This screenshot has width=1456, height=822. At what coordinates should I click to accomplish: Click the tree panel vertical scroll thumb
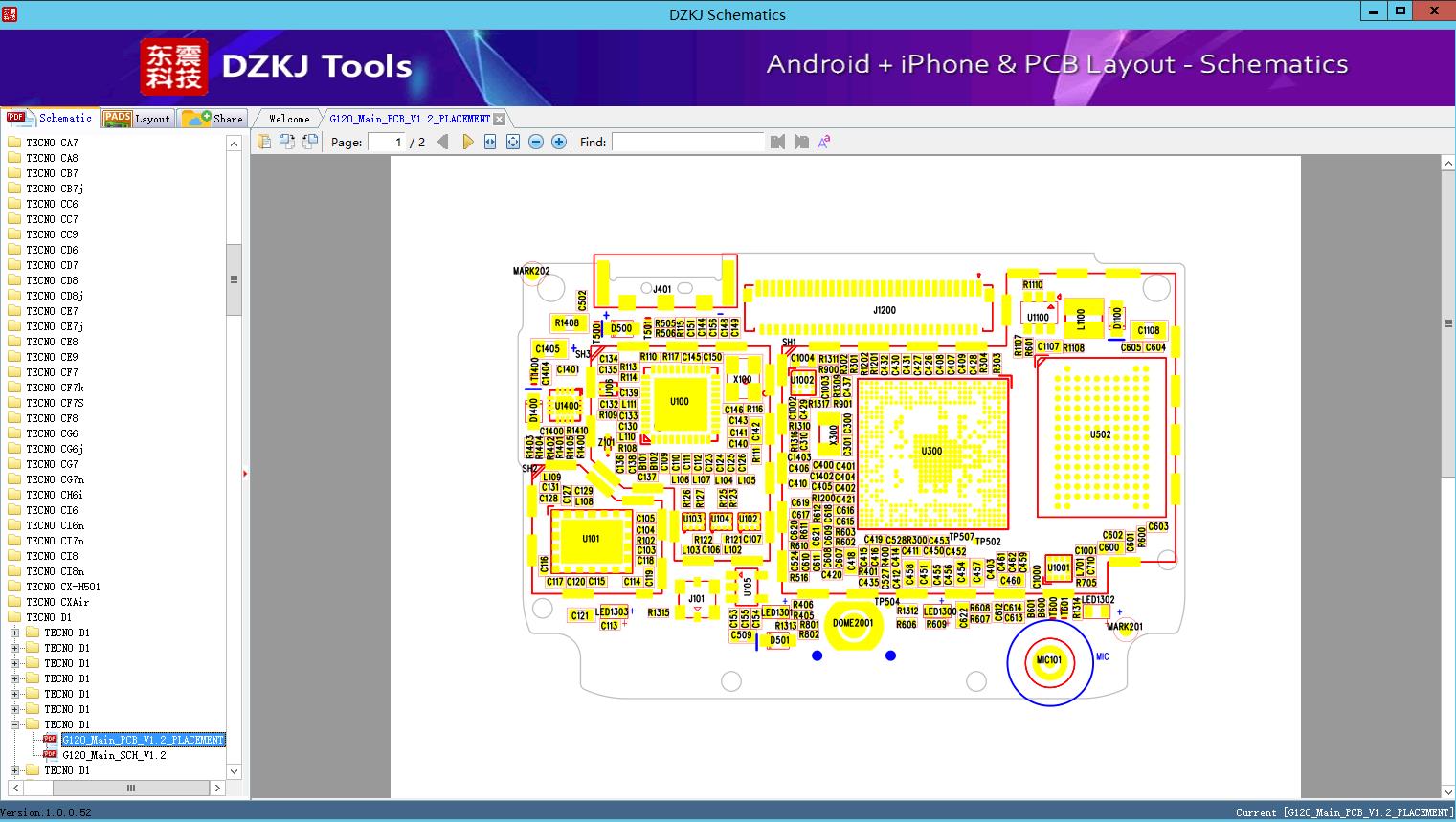234,279
